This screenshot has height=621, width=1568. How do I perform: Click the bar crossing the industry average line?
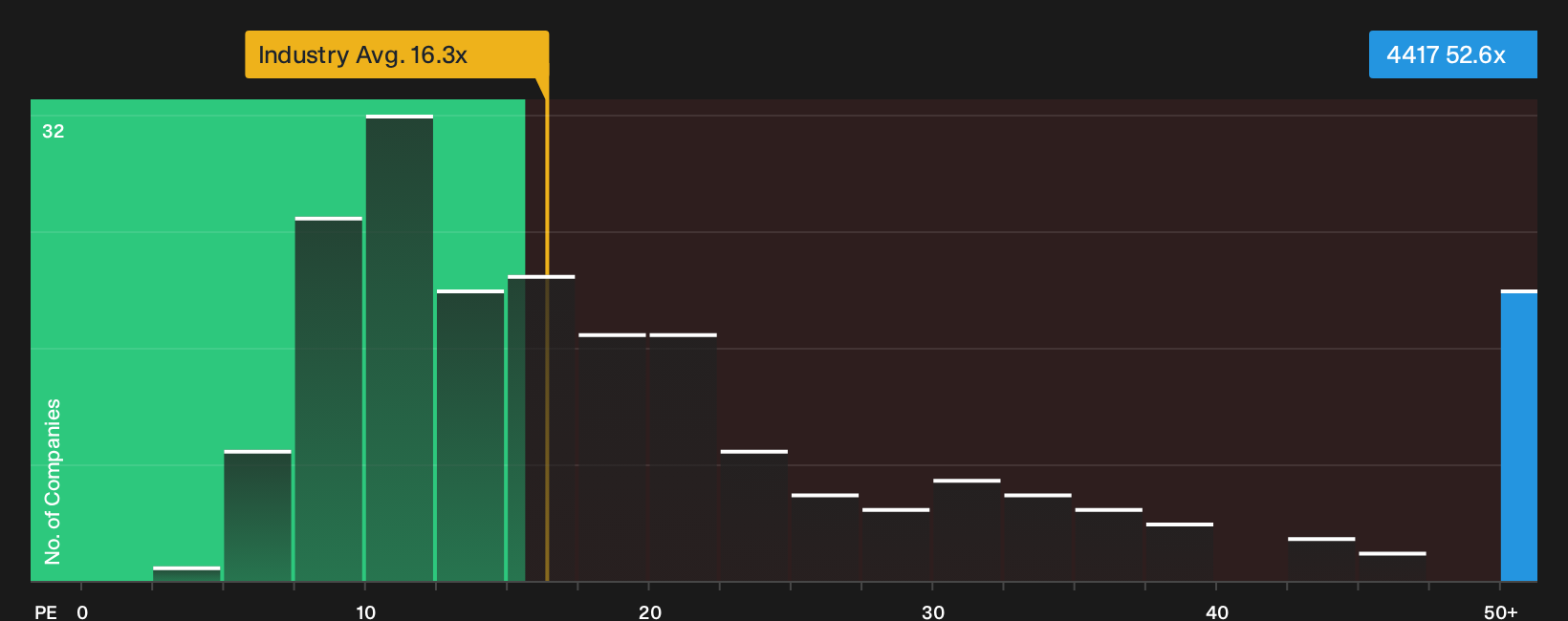pyautogui.click(x=541, y=428)
